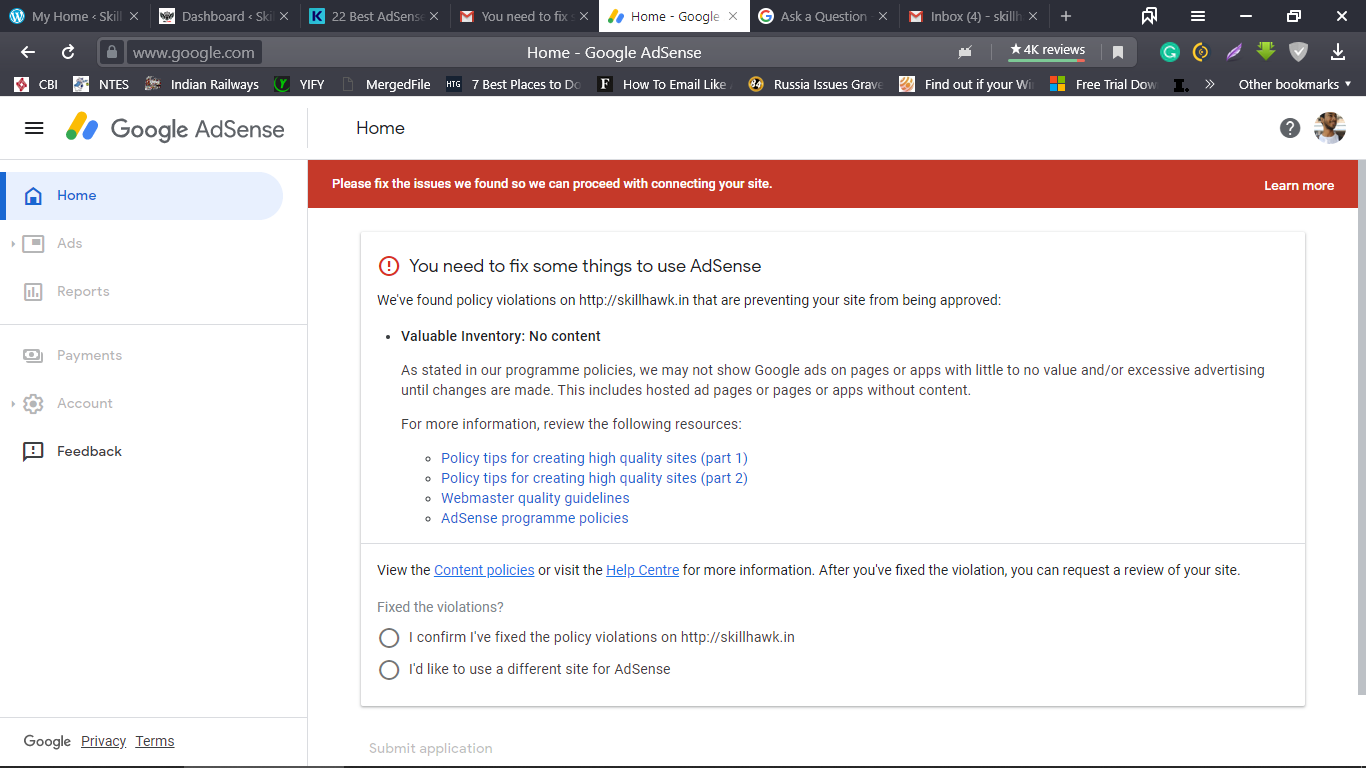Click Submit application button
The width and height of the screenshot is (1366, 768).
tap(431, 748)
